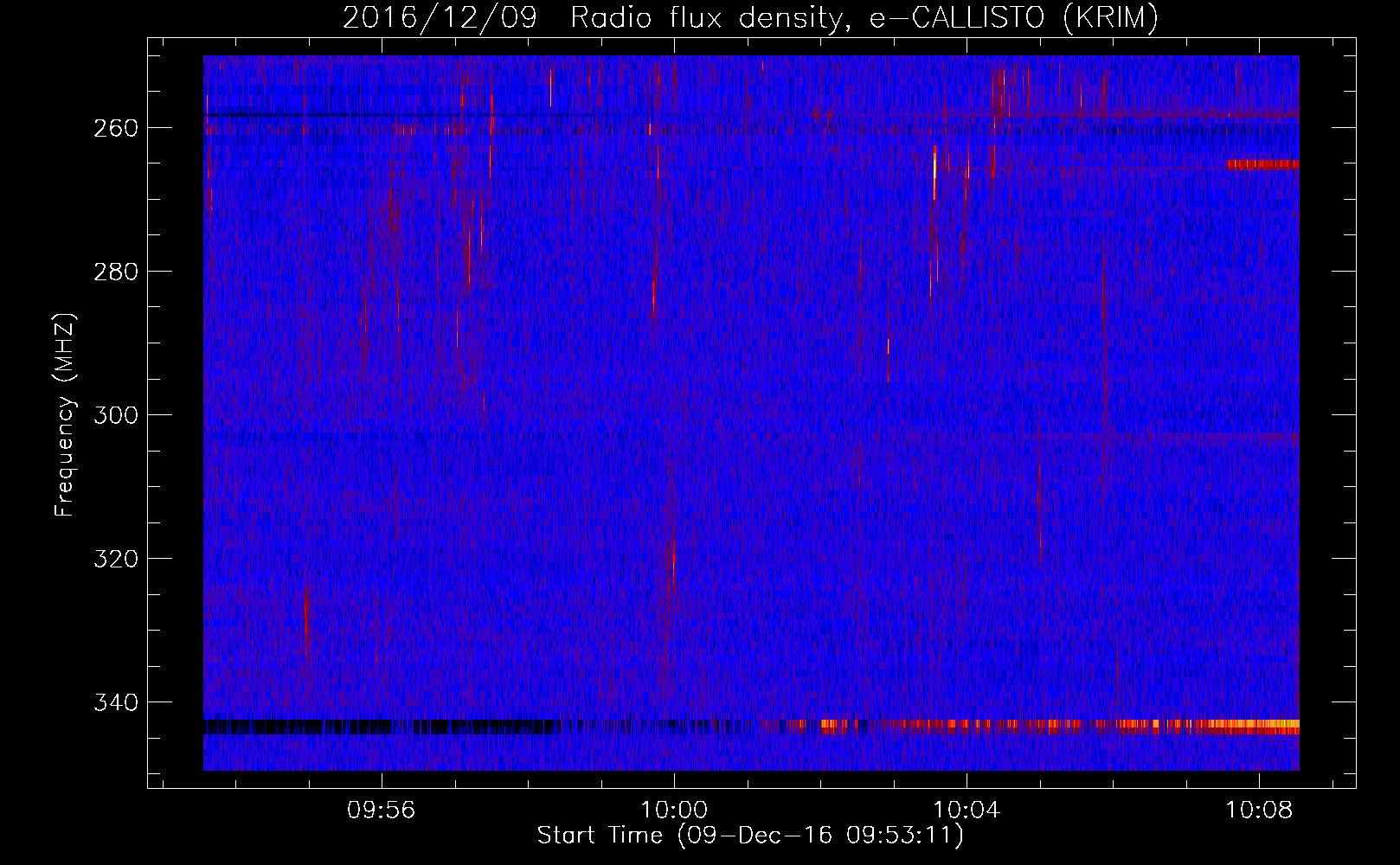Viewport: 1400px width, 865px height.
Task: Click the 10:08 time tick label
Action: (1259, 811)
